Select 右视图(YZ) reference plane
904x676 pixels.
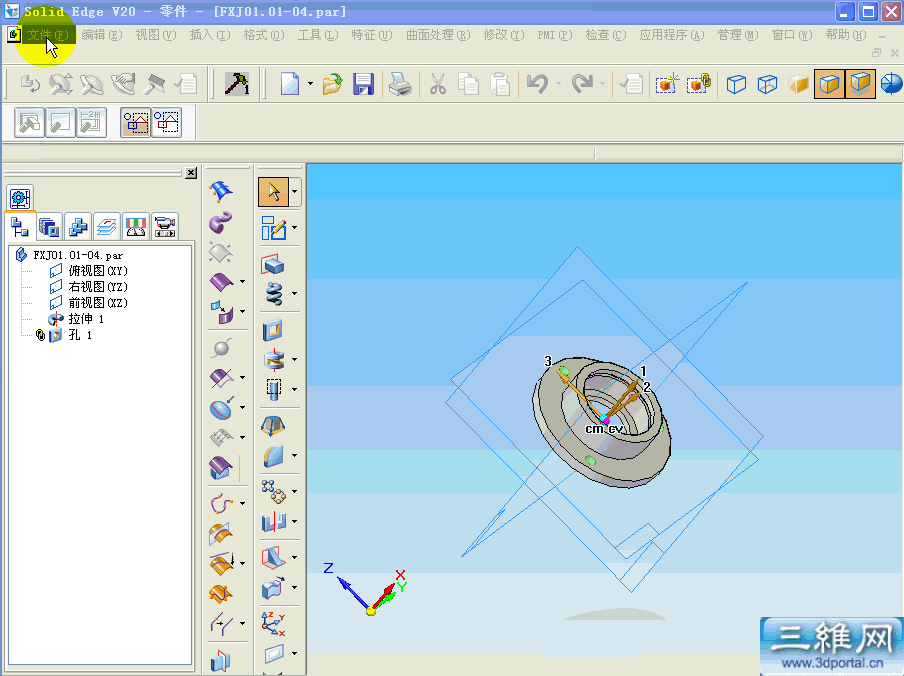point(98,287)
